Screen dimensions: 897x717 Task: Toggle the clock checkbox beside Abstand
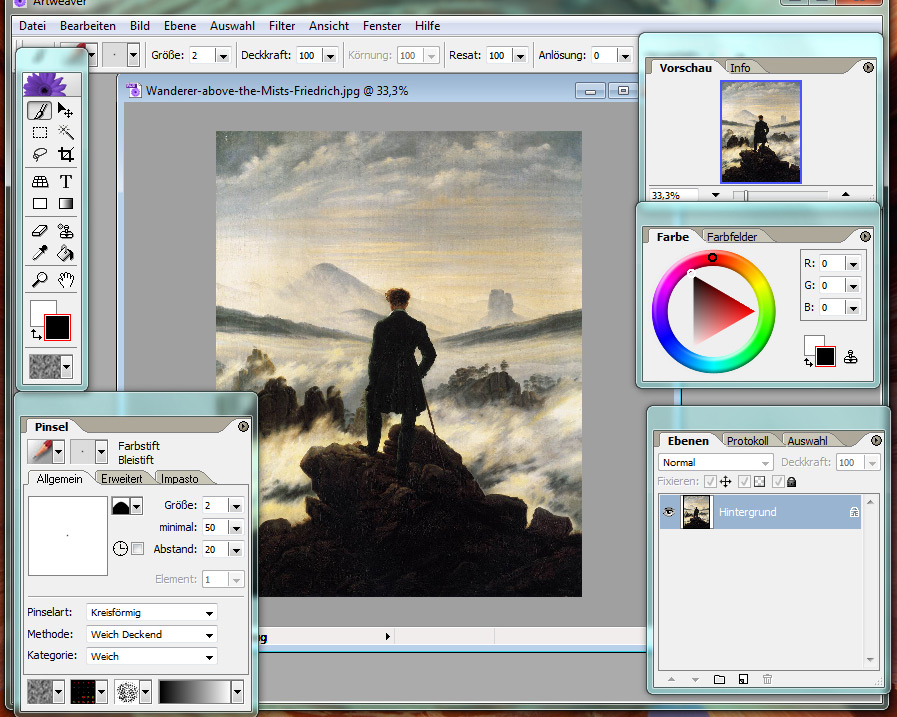[137, 549]
